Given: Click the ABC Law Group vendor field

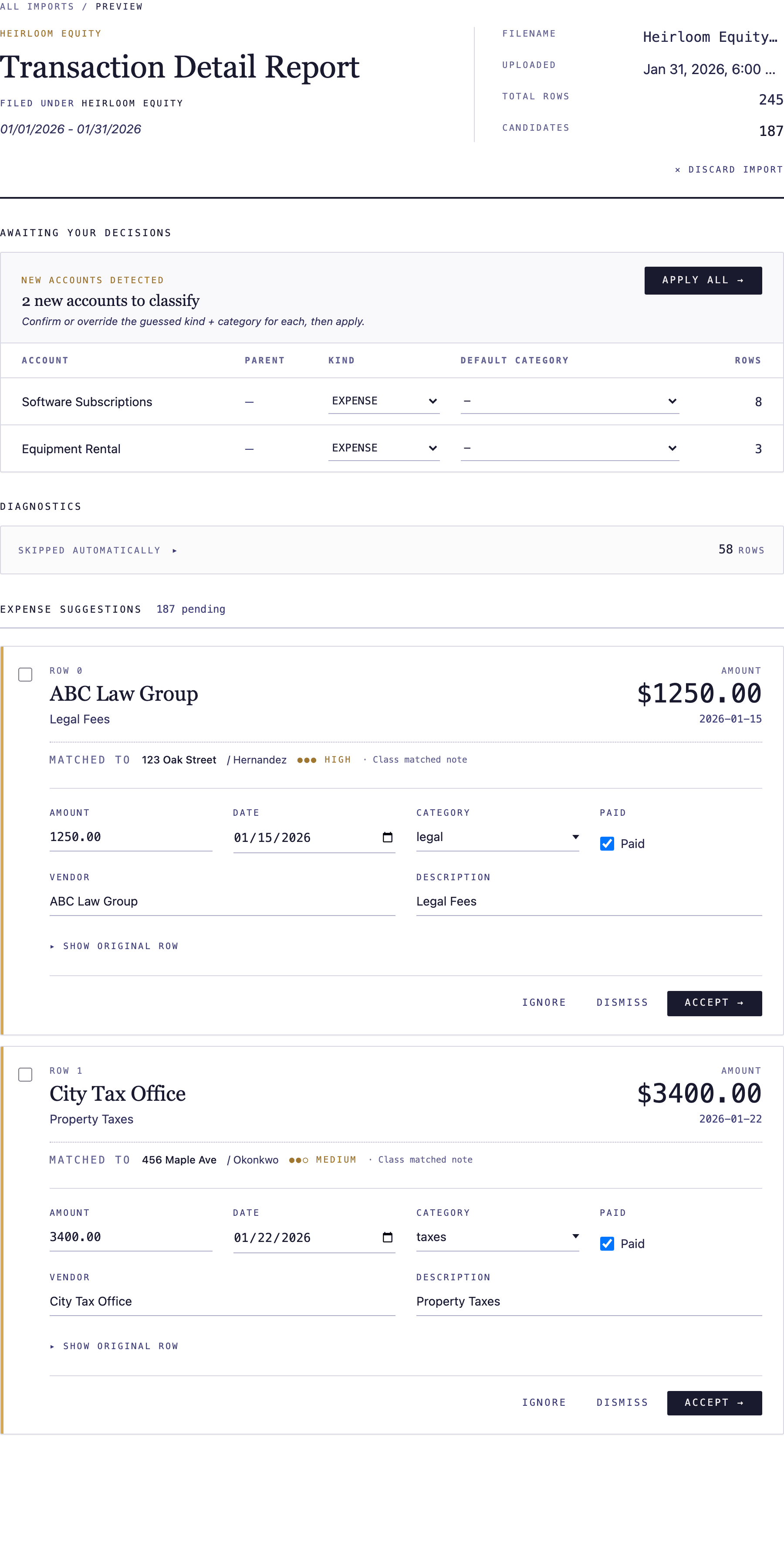Looking at the screenshot, I should (222, 902).
